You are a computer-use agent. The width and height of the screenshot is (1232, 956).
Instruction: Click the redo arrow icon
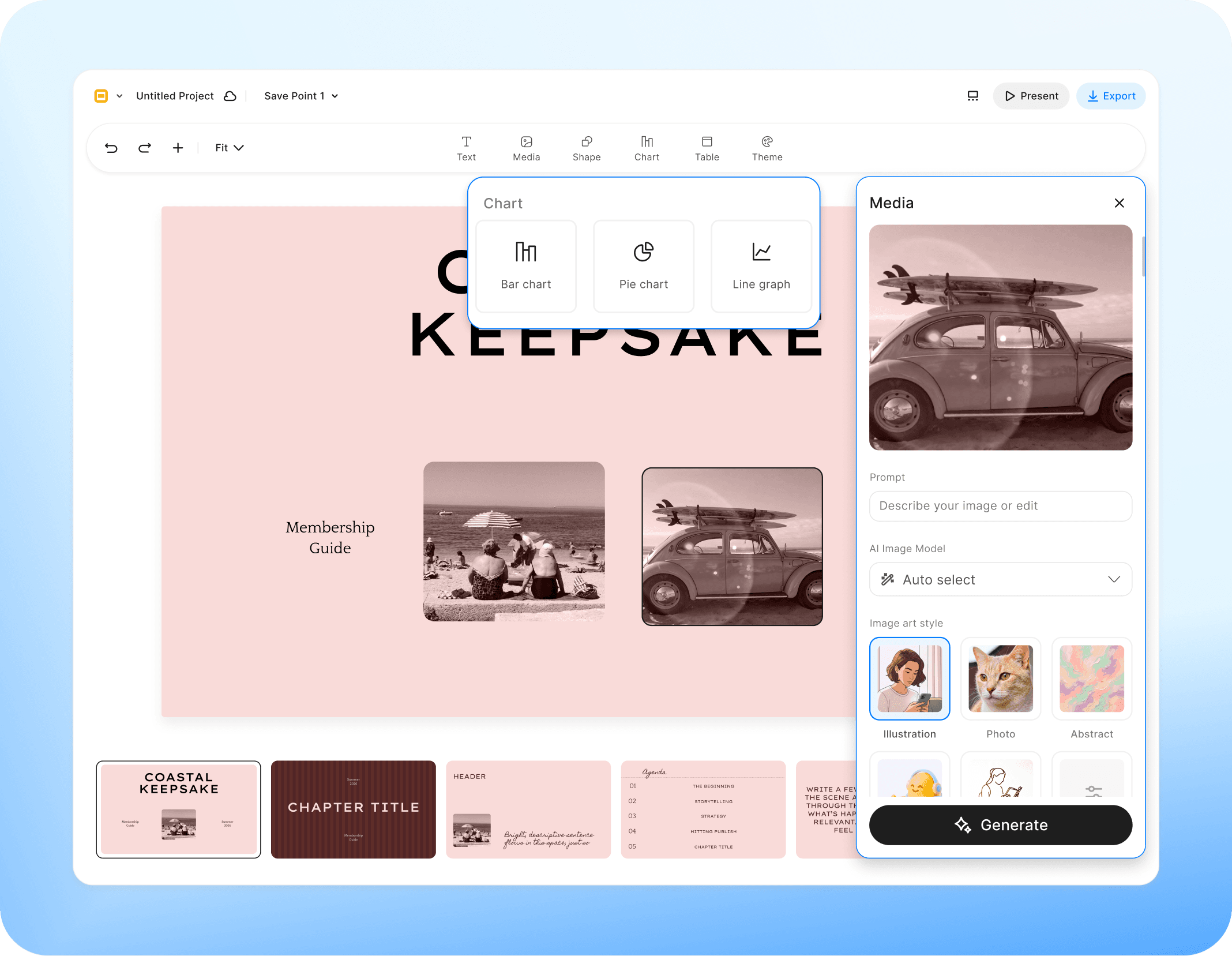[x=145, y=148]
